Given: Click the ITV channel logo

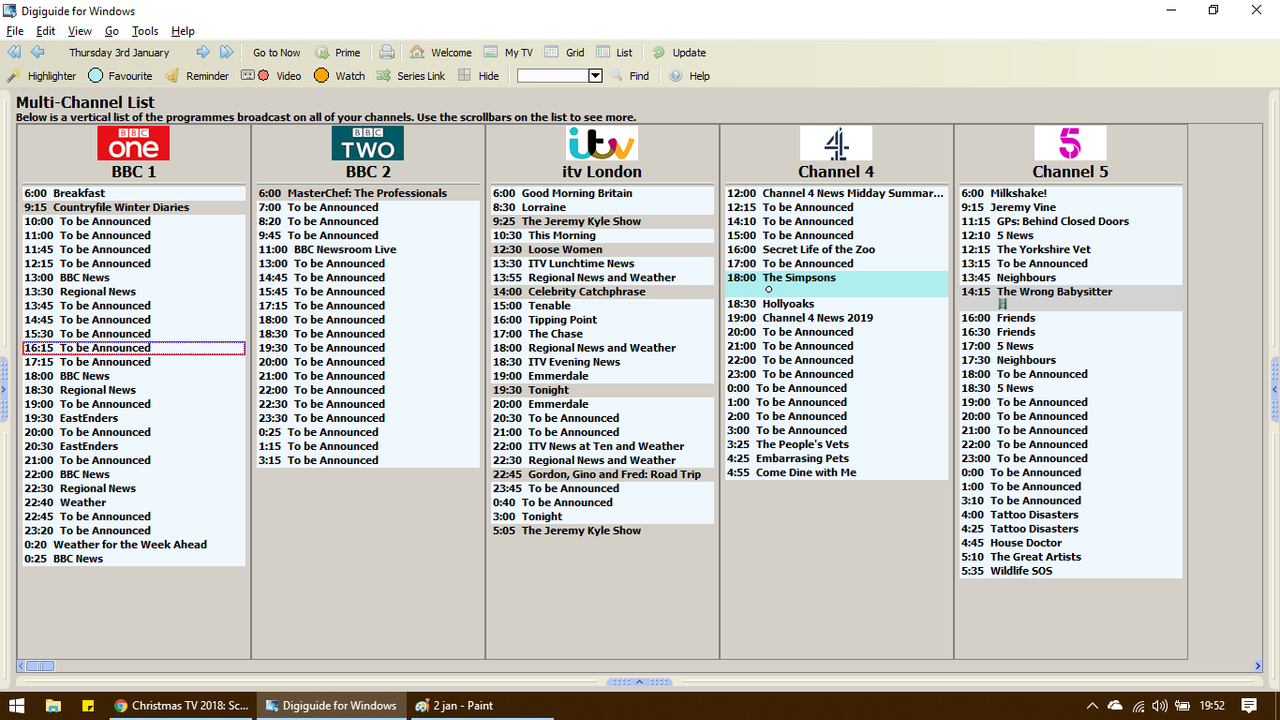Looking at the screenshot, I should click(601, 143).
